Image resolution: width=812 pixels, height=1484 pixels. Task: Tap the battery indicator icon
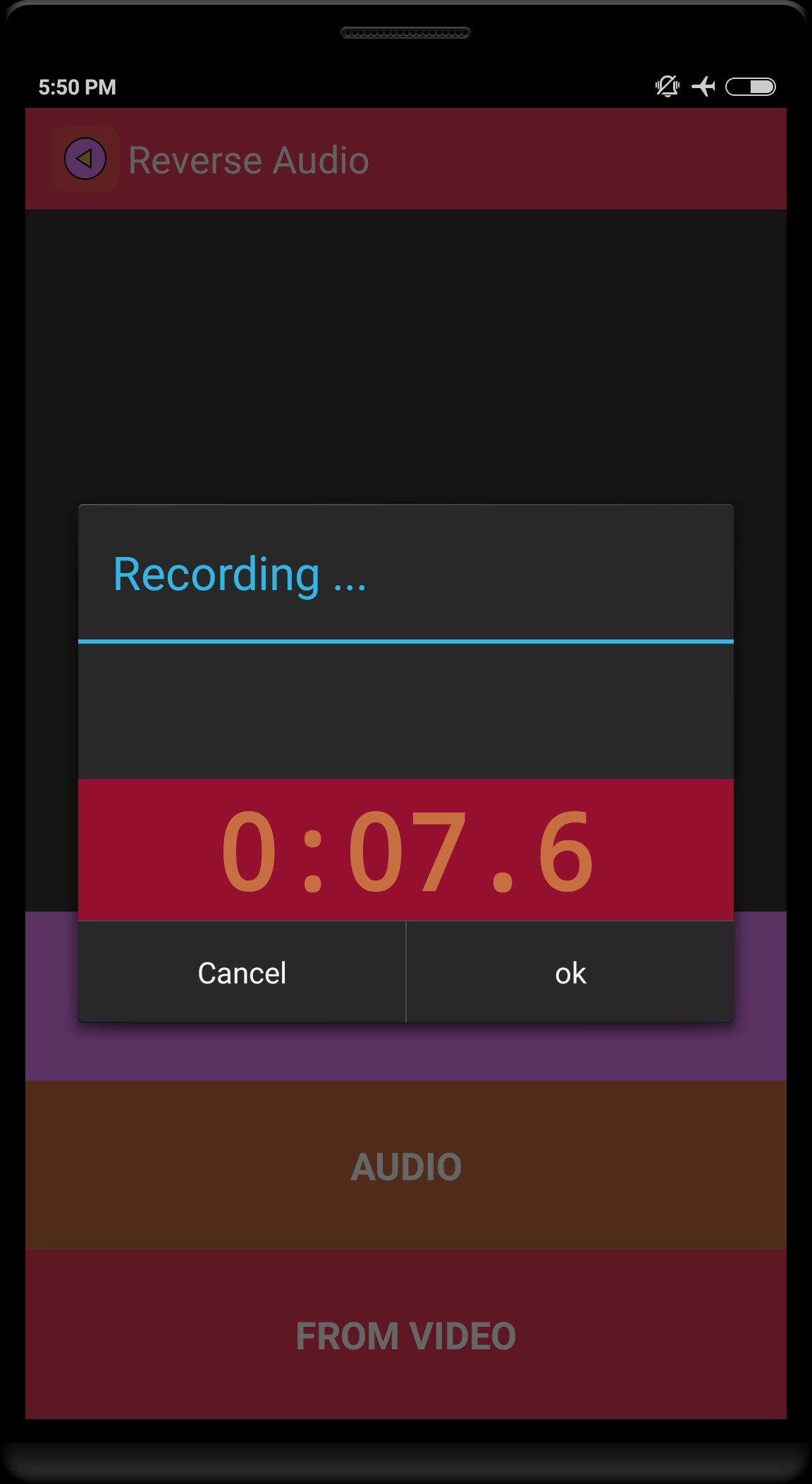[x=751, y=87]
